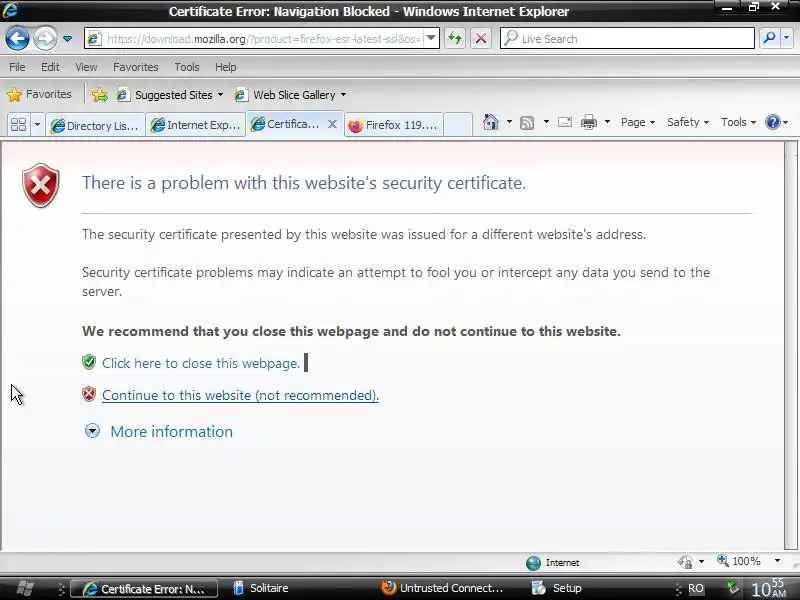Viewport: 800px width, 600px height.
Task: Open Setup window from taskbar
Action: [557, 588]
